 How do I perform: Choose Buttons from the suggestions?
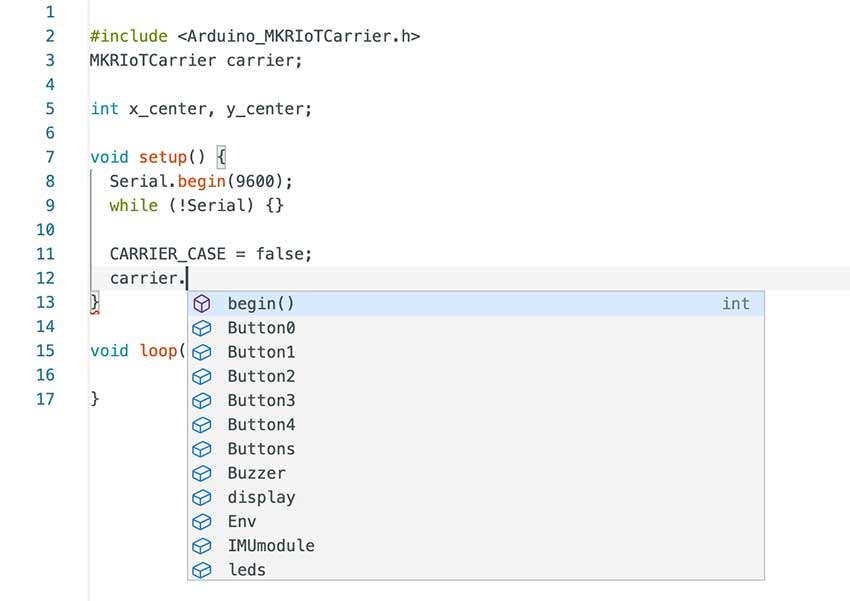tap(261, 449)
